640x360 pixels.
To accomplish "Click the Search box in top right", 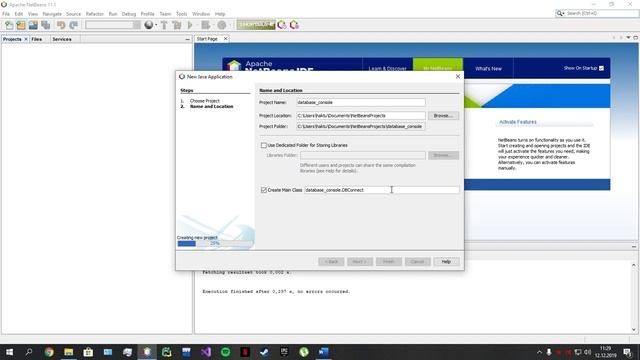I will click(x=597, y=13).
